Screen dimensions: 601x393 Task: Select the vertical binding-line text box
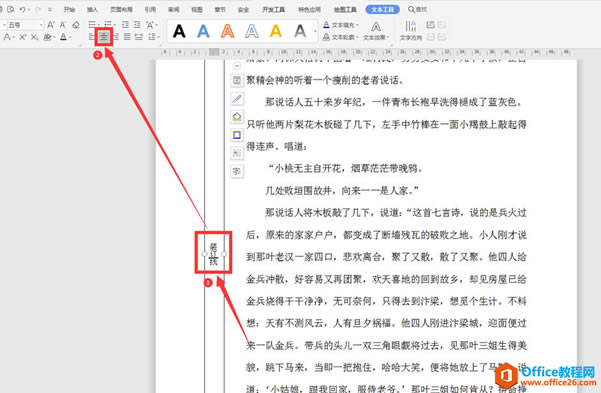tap(214, 253)
